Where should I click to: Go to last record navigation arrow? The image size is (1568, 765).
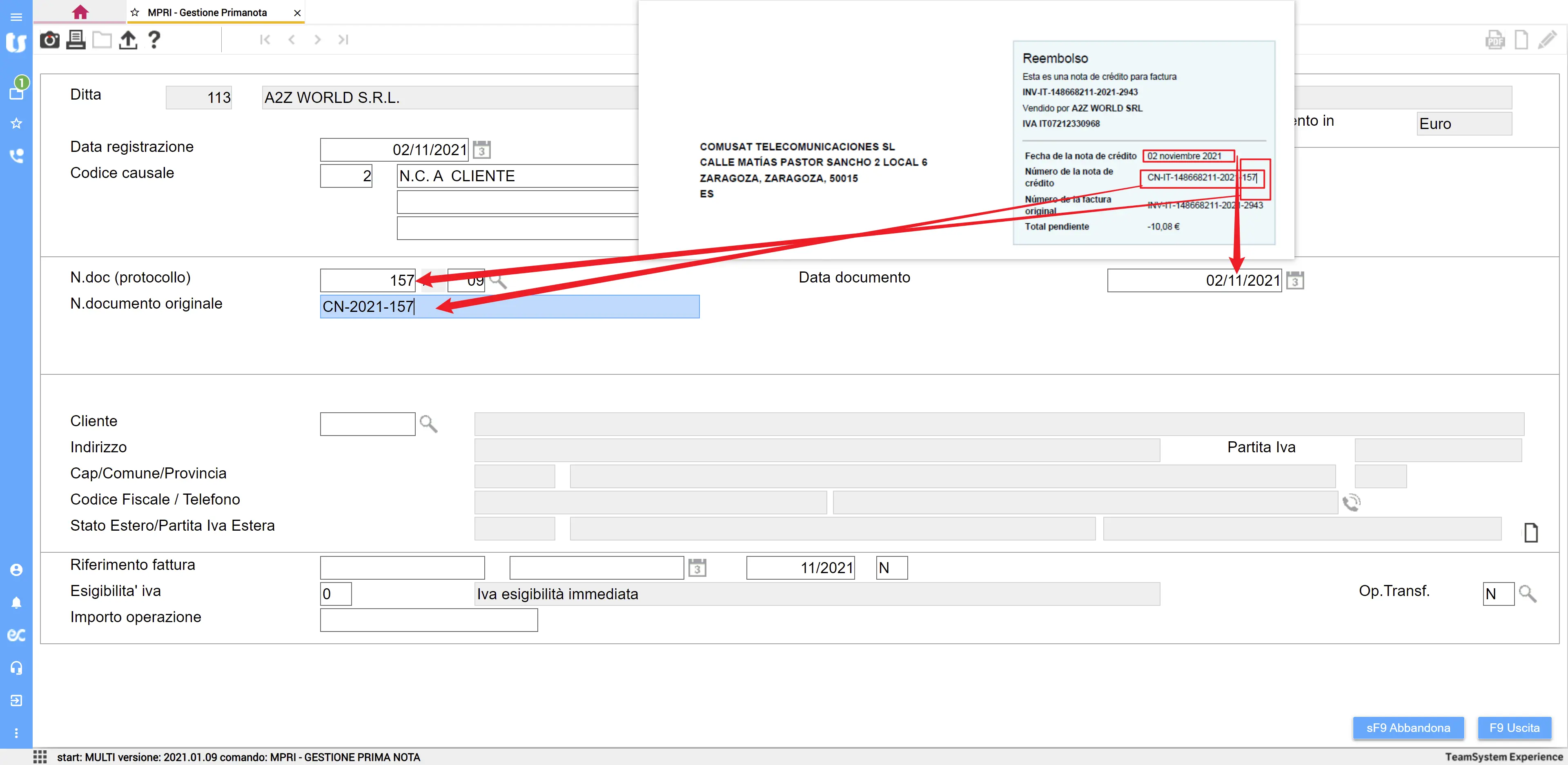343,40
